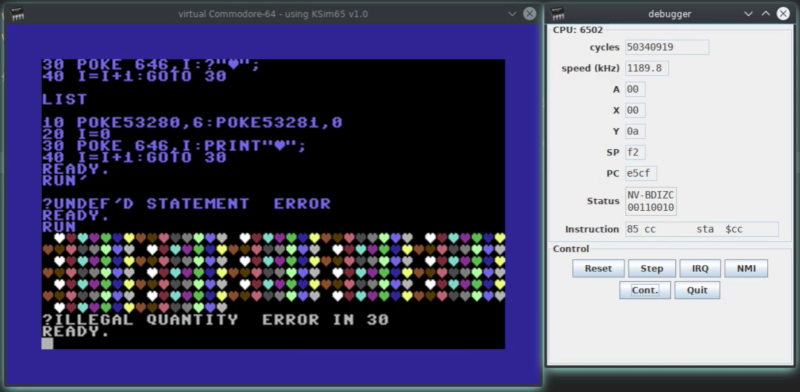This screenshot has width=800, height=392.
Task: Click the SP register field
Action: (635, 152)
